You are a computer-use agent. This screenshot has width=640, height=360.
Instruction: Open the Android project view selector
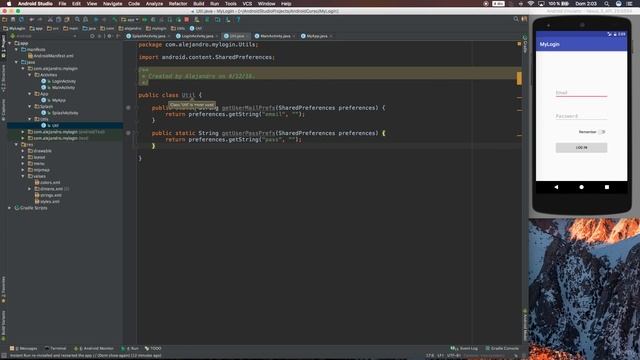tap(44, 36)
